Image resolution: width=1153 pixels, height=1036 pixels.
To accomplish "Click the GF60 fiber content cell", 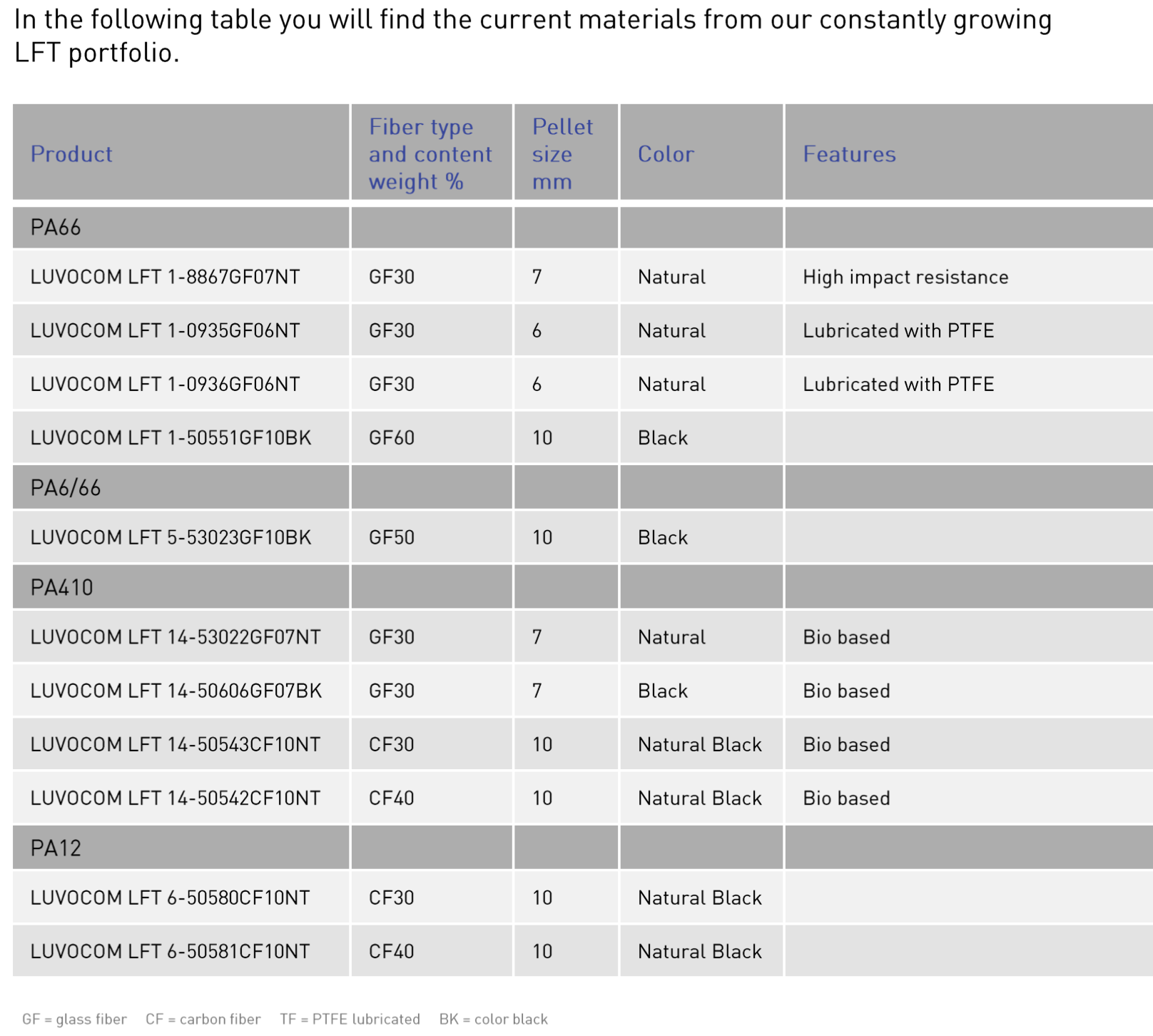I will pos(392,437).
